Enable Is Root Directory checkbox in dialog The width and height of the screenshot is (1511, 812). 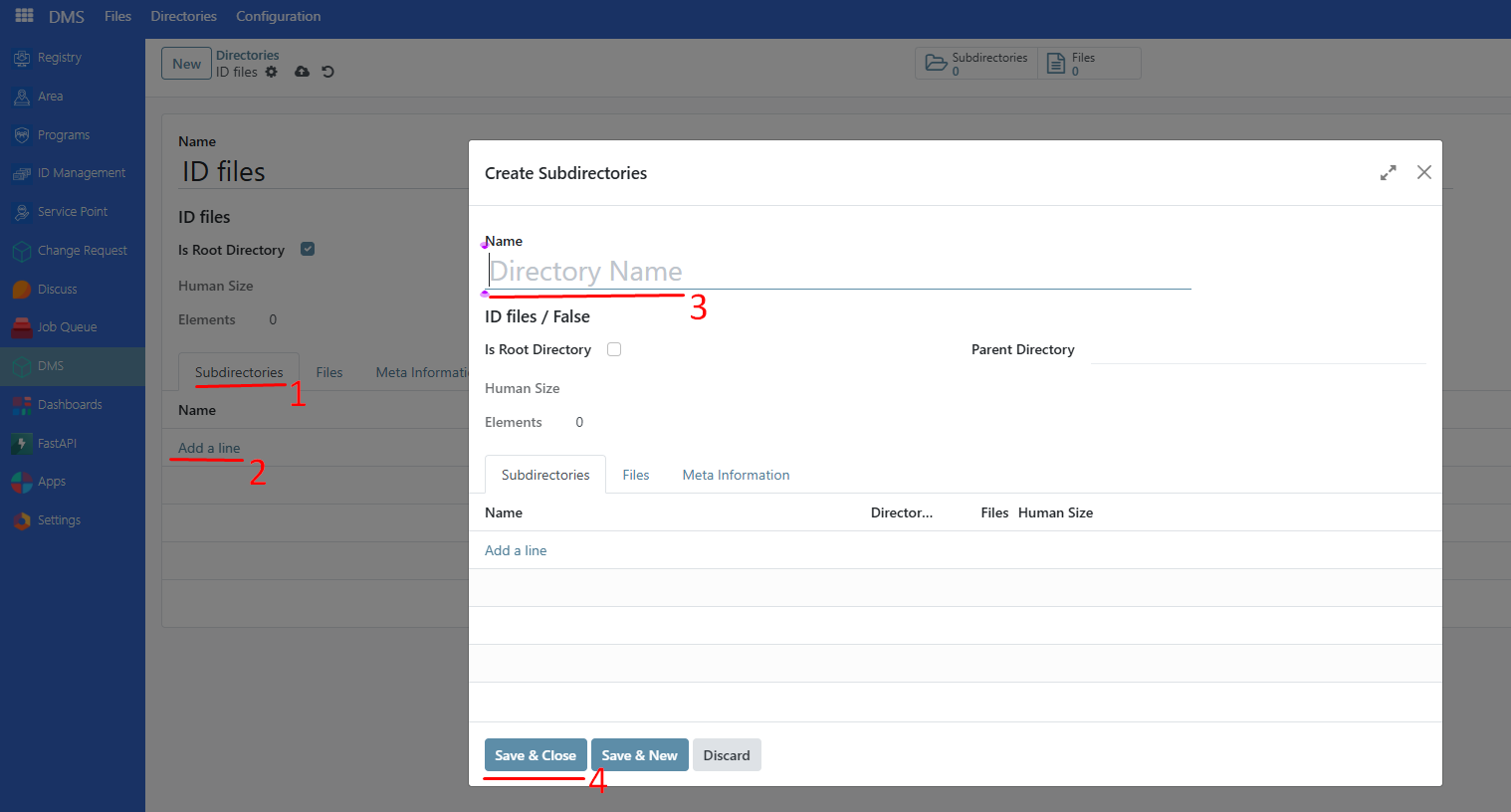[614, 349]
